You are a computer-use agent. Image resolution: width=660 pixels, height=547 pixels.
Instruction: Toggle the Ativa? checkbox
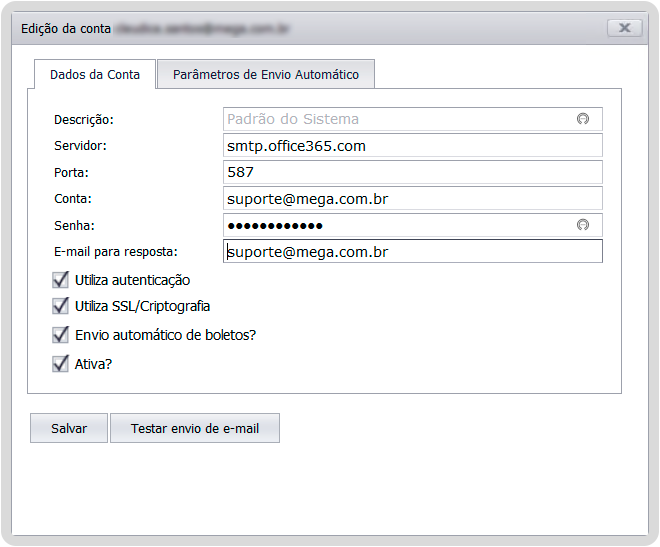click(x=61, y=364)
